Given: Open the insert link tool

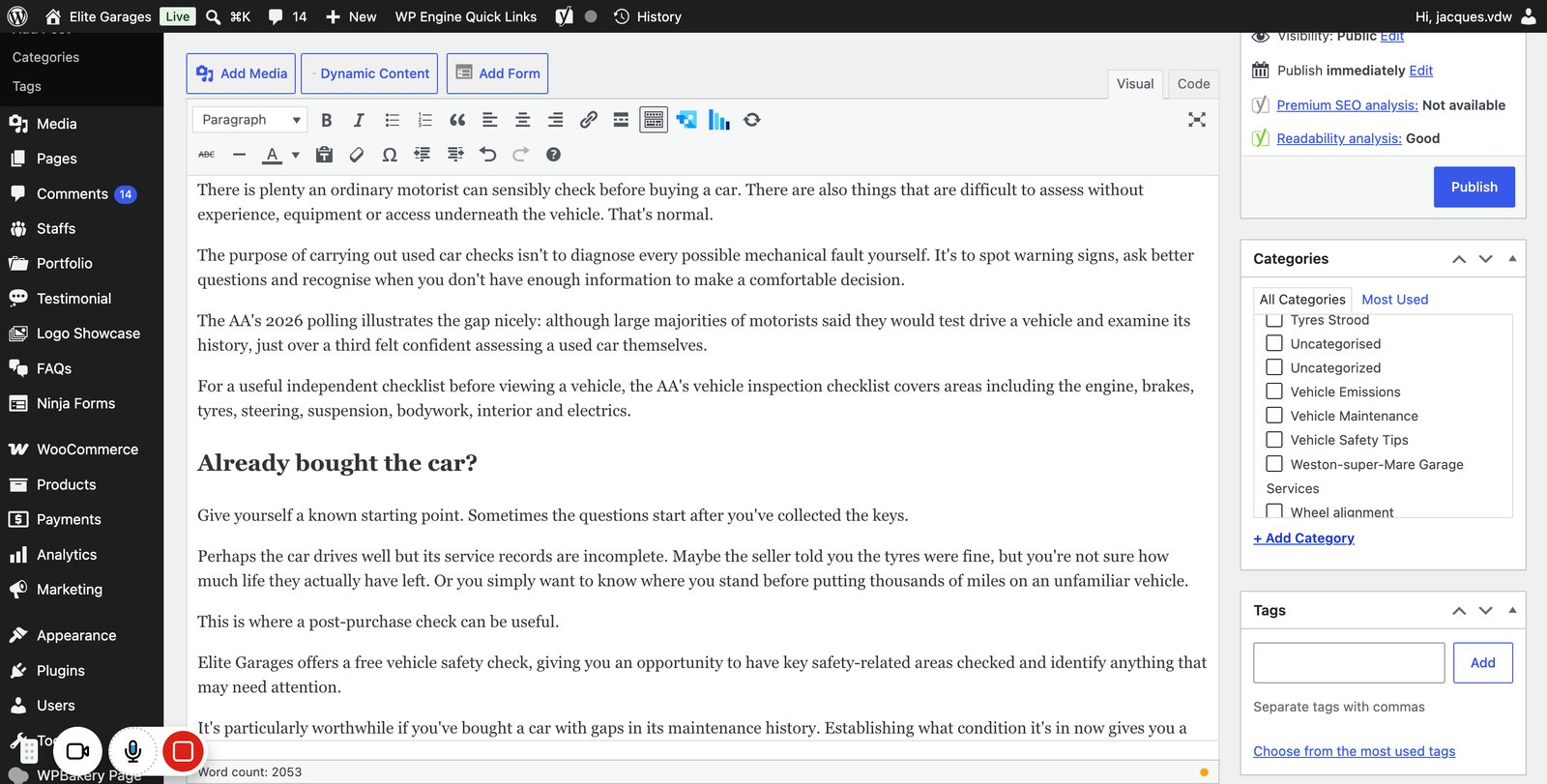Looking at the screenshot, I should tap(588, 120).
